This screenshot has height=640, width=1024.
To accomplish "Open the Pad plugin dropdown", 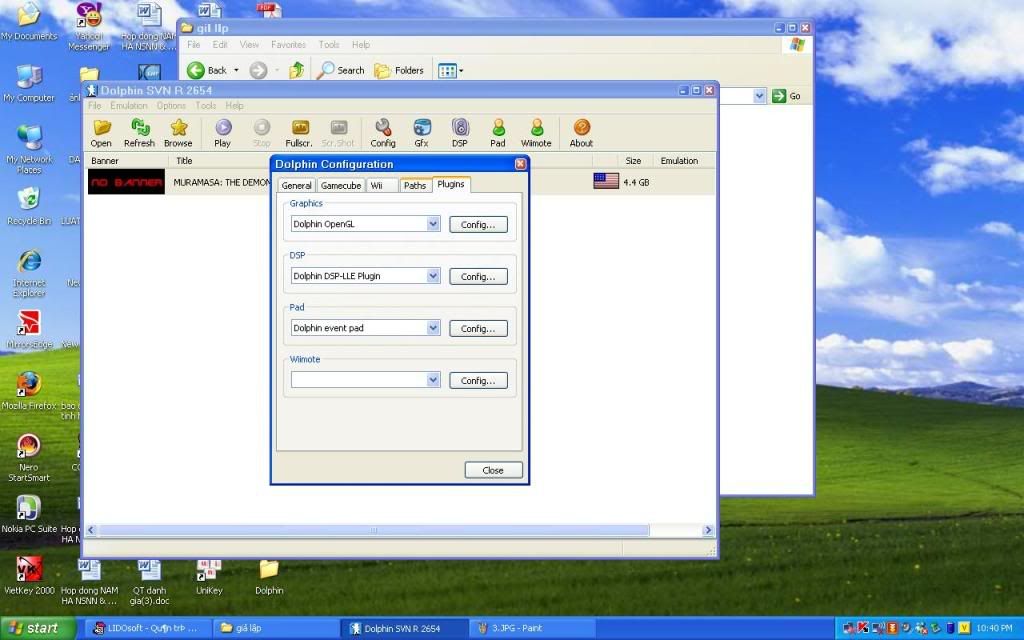I will click(433, 328).
